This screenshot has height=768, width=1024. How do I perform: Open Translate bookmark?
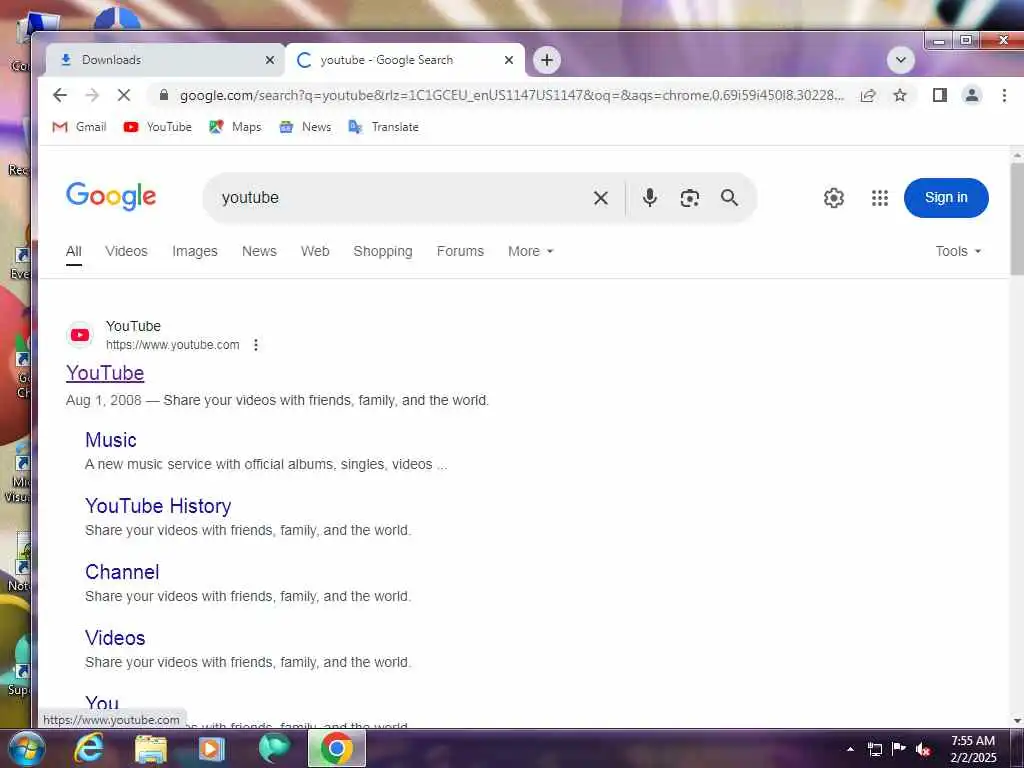[x=384, y=127]
